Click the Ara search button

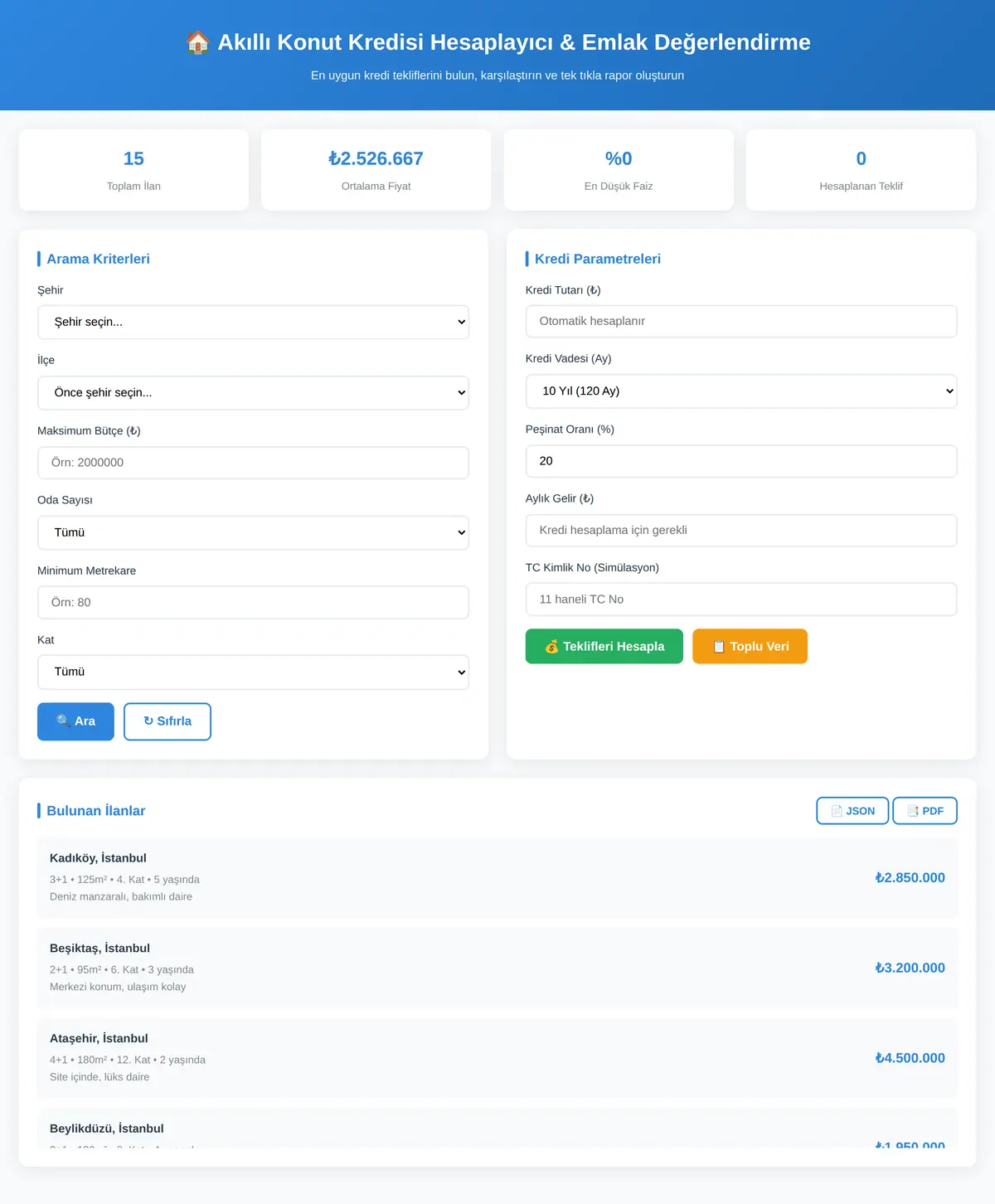click(75, 721)
